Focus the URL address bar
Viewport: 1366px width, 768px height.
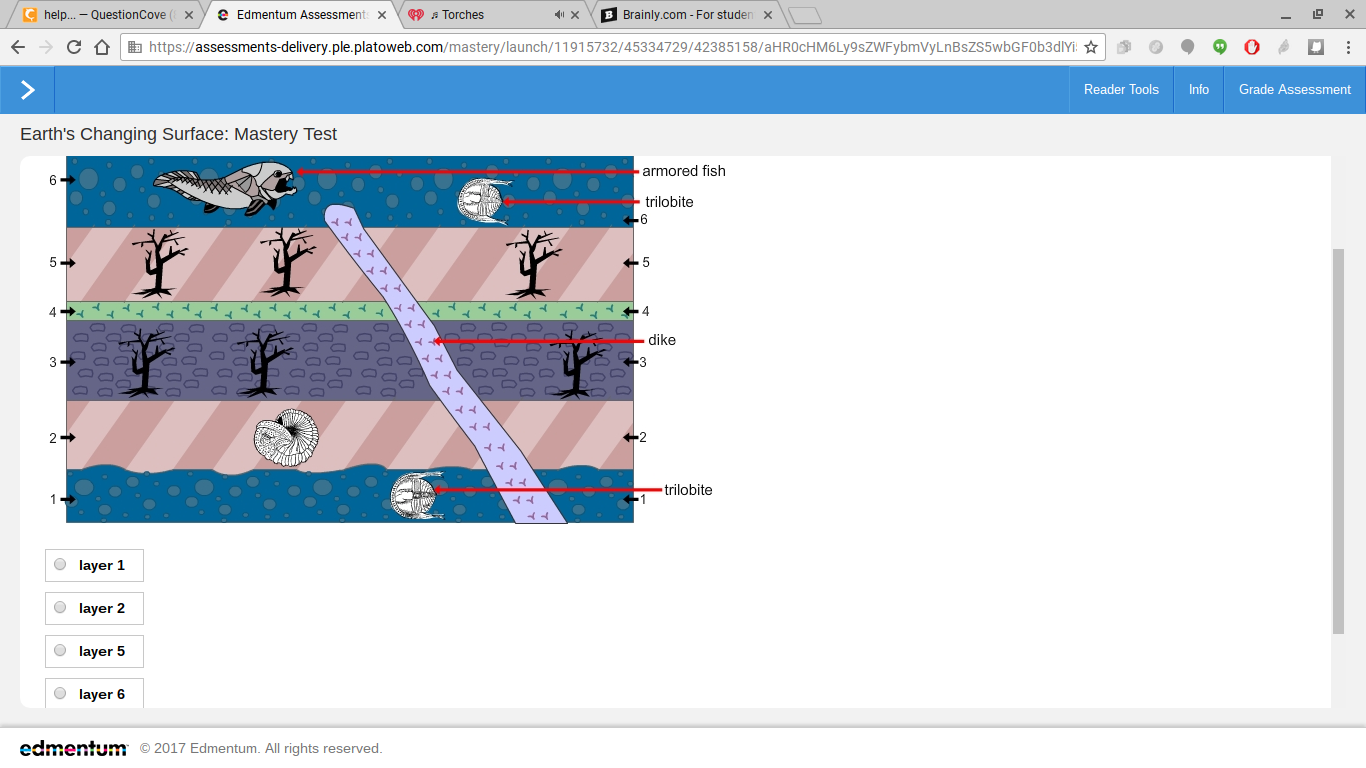(612, 47)
